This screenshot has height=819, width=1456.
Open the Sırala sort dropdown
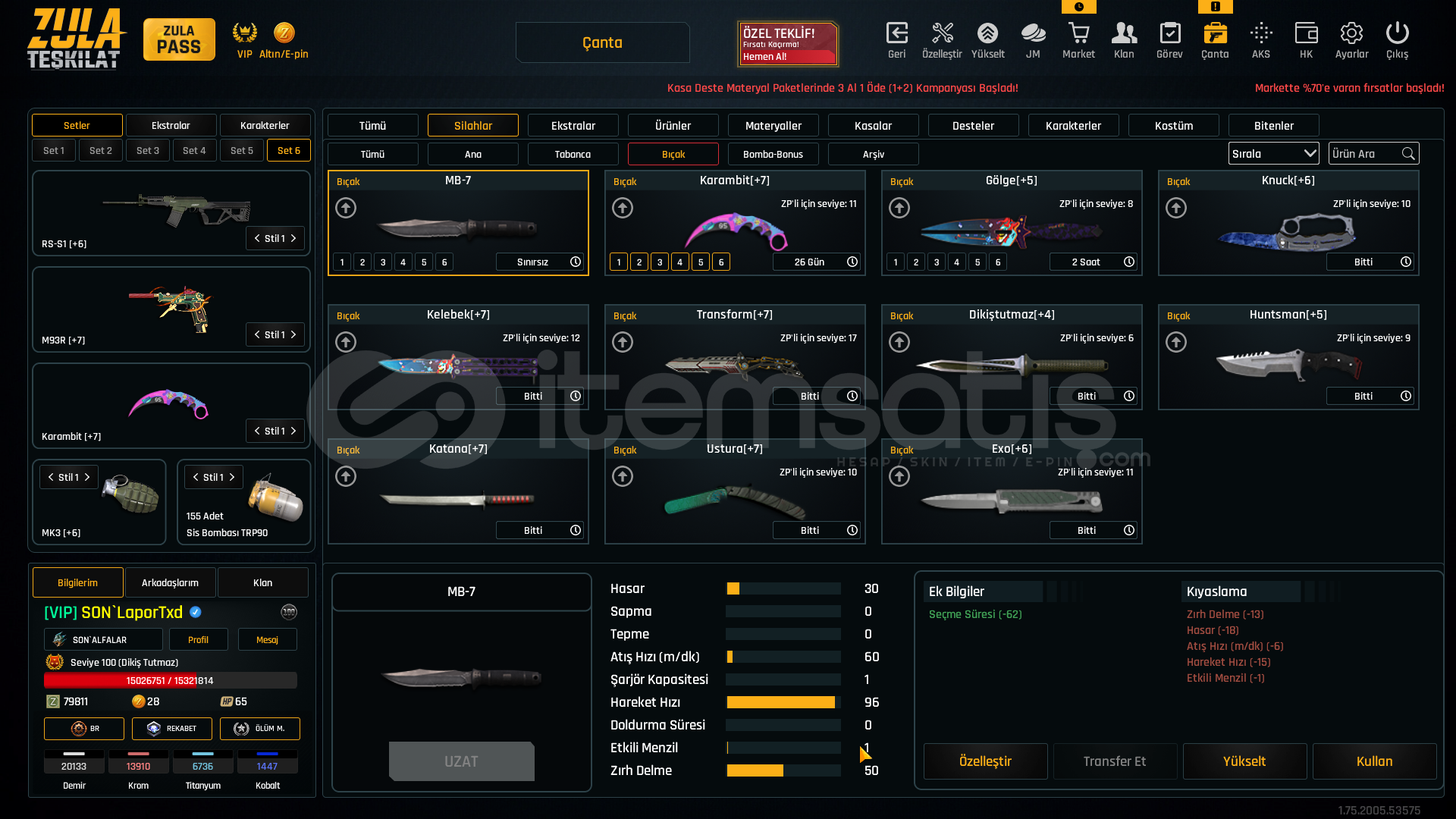click(x=1273, y=154)
